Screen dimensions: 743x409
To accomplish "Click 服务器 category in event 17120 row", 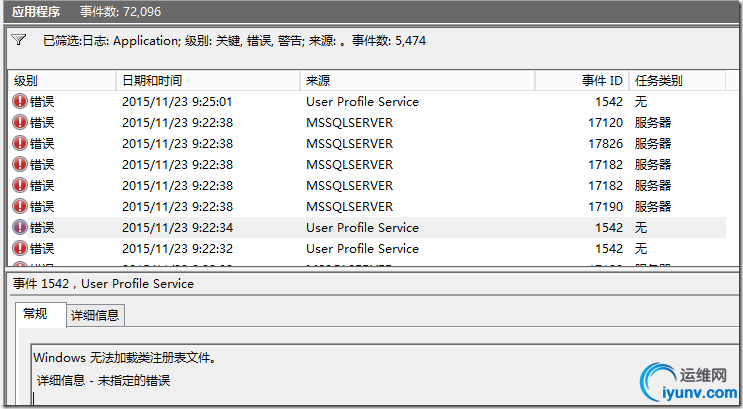I will [x=652, y=122].
